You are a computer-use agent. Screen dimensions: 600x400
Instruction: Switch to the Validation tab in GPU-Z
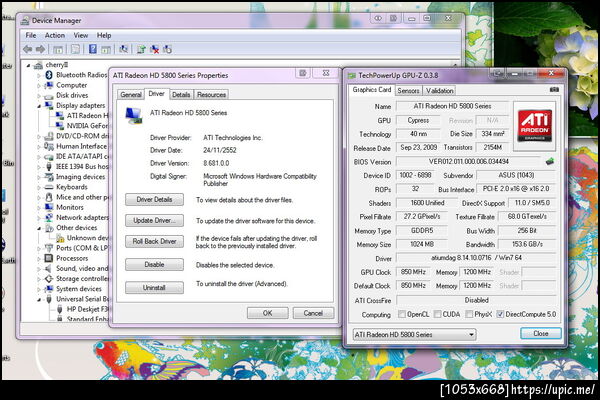(440, 91)
